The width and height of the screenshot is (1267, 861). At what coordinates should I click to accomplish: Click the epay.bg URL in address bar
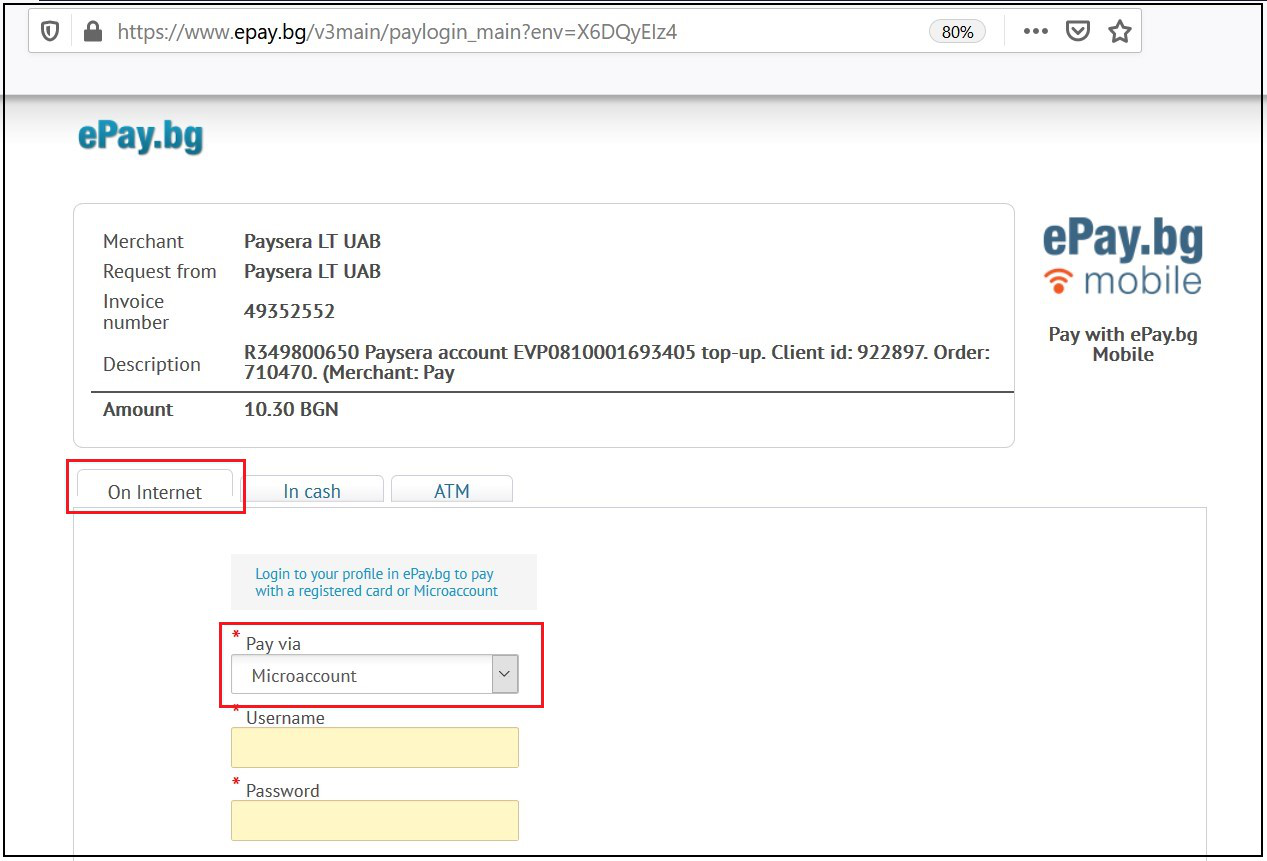tap(398, 32)
